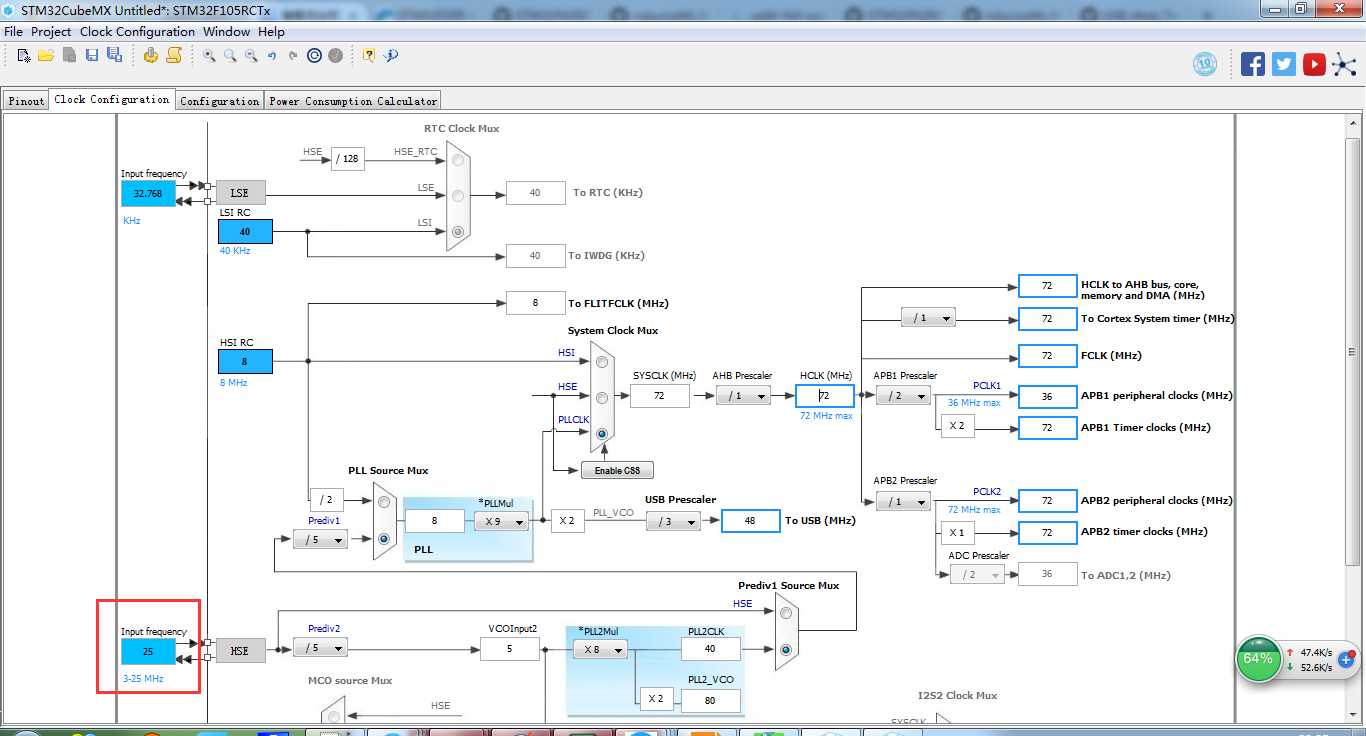This screenshot has height=736, width=1366.
Task: Open the Power Consumption Calculator tab
Action: [352, 101]
